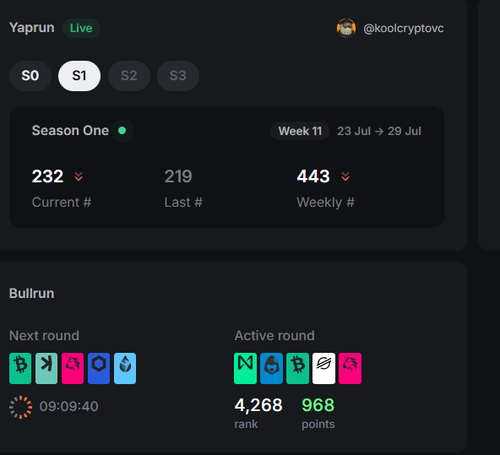Select the S3 season tab
Image resolution: width=500 pixels, height=455 pixels.
point(178,76)
